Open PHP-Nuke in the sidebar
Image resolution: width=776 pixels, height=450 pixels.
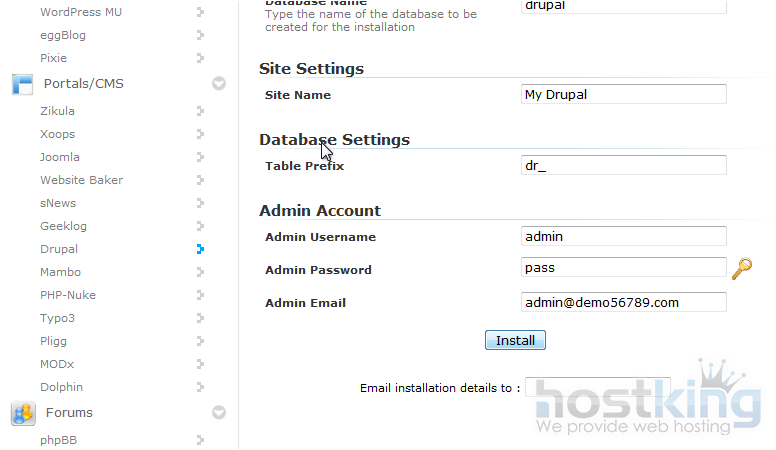[x=67, y=295]
